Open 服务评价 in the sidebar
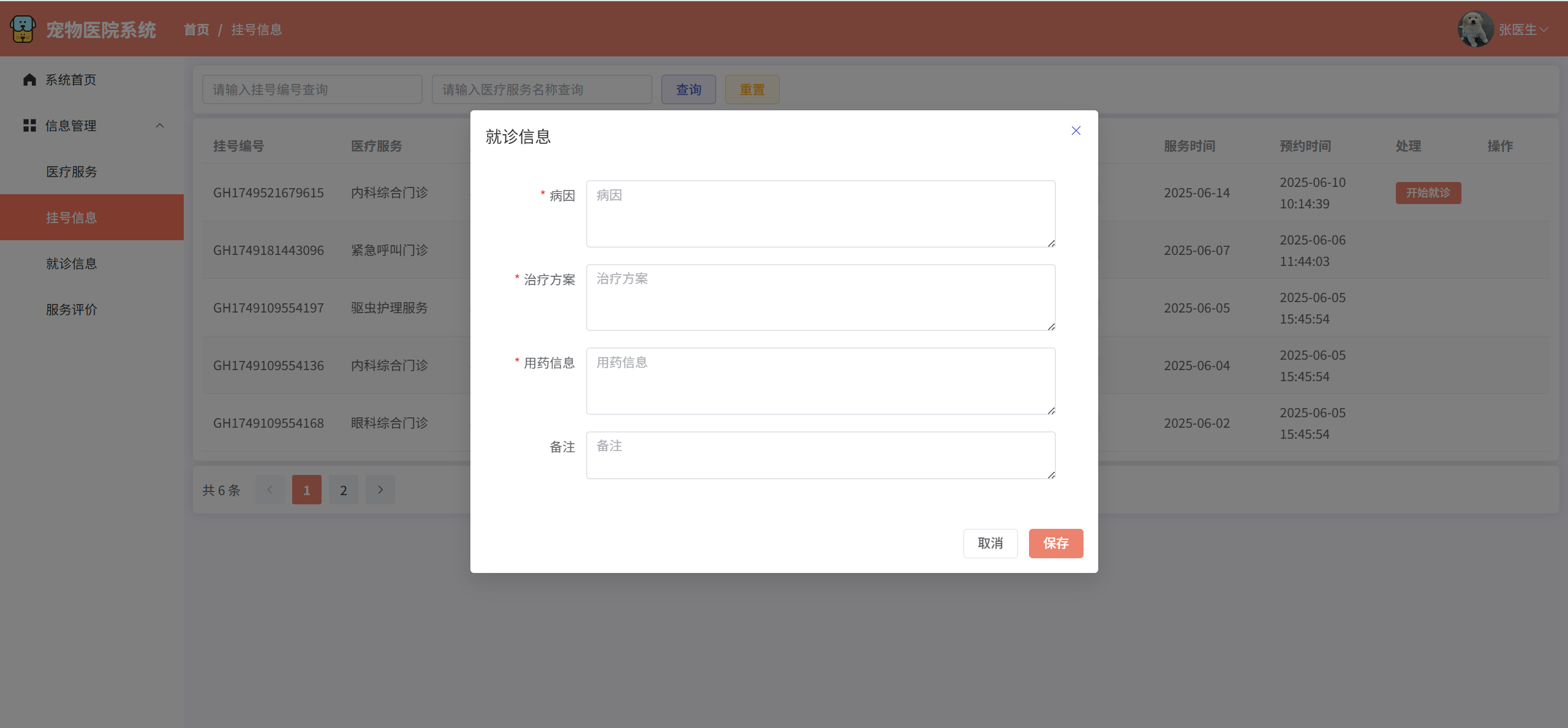 [x=72, y=309]
